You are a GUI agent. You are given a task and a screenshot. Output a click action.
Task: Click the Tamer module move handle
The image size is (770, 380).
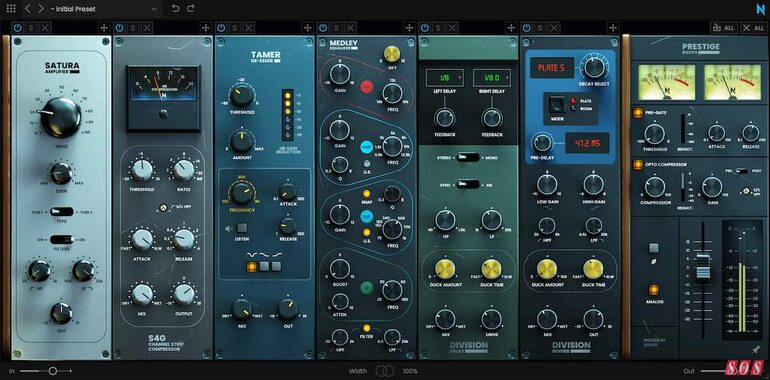[x=307, y=28]
